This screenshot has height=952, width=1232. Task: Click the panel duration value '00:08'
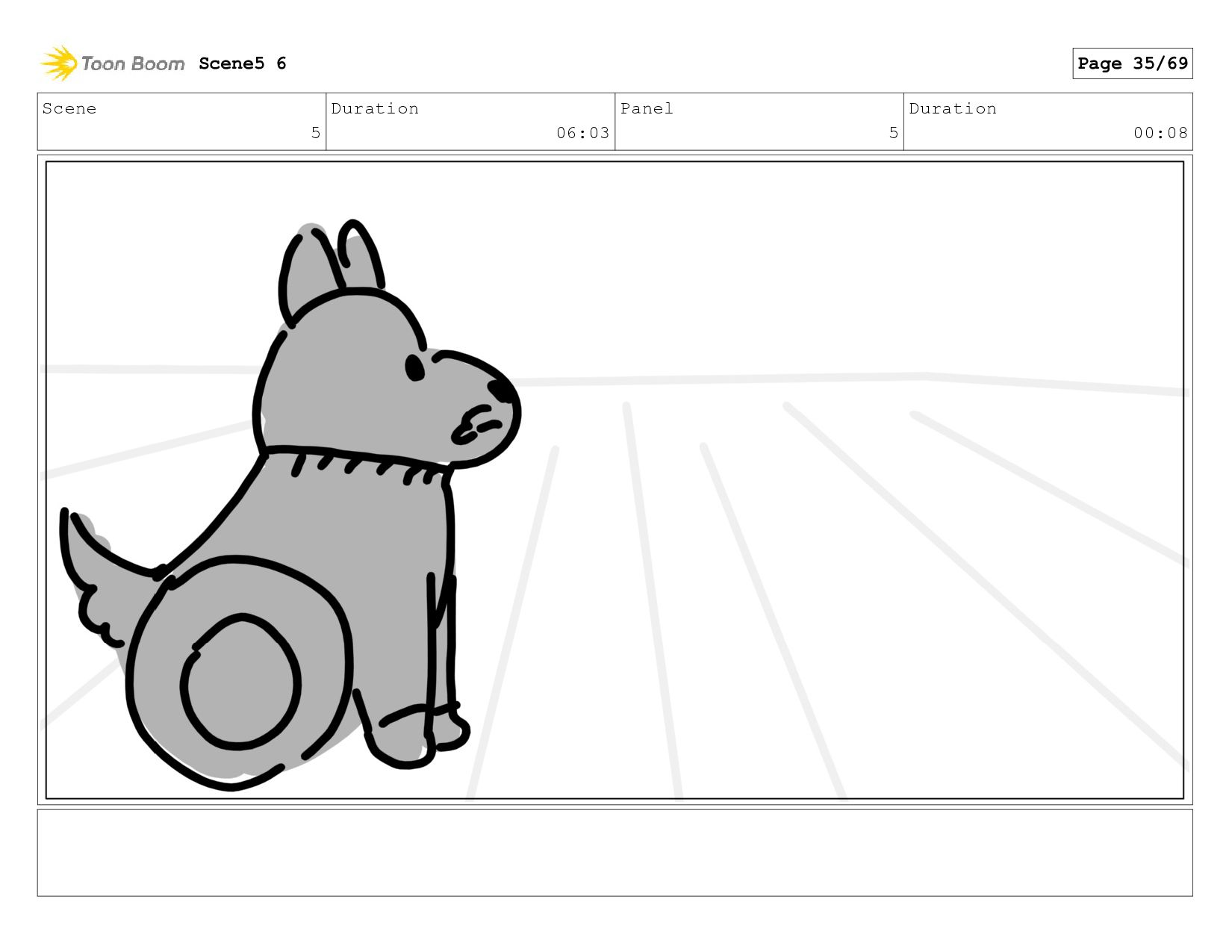1160,133
